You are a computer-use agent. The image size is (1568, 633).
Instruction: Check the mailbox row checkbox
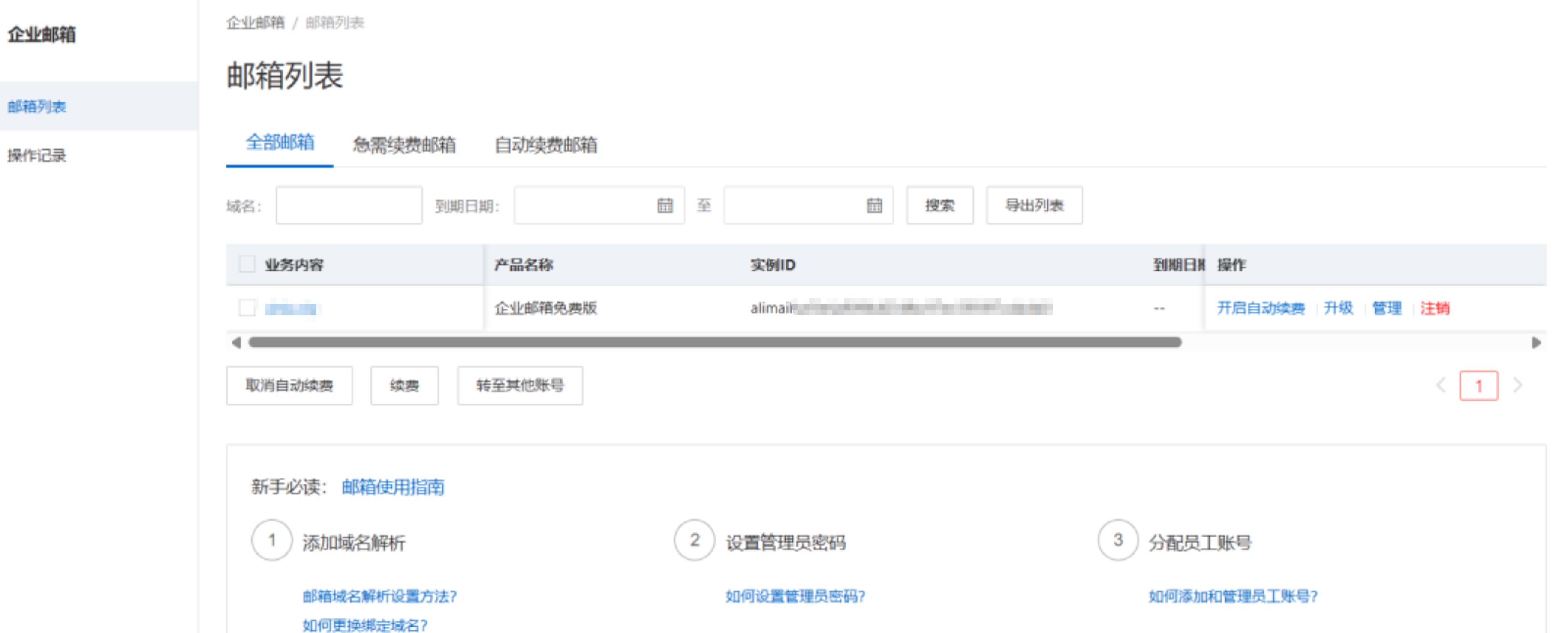pos(247,308)
